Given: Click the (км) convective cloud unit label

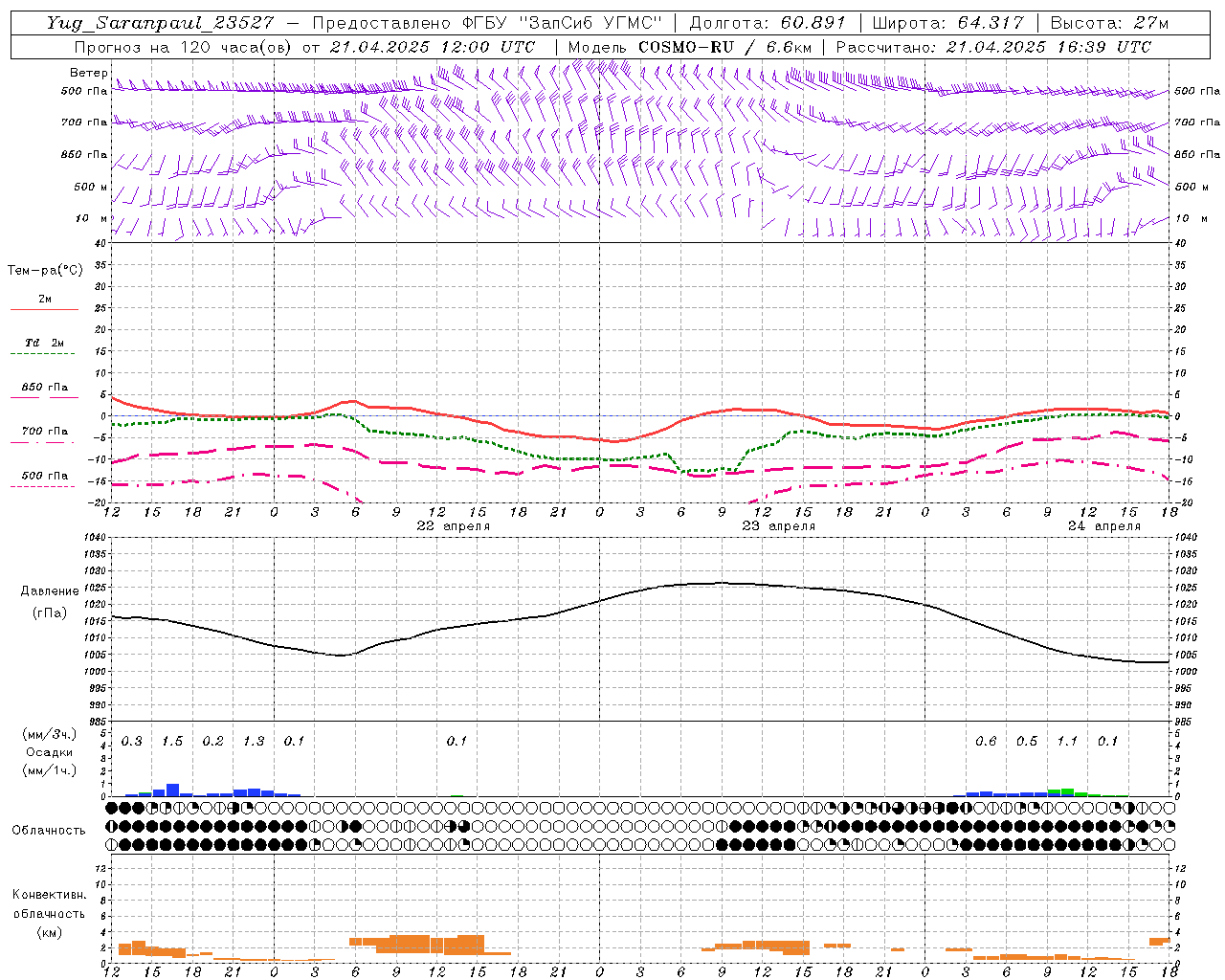Looking at the screenshot, I should coord(49,932).
